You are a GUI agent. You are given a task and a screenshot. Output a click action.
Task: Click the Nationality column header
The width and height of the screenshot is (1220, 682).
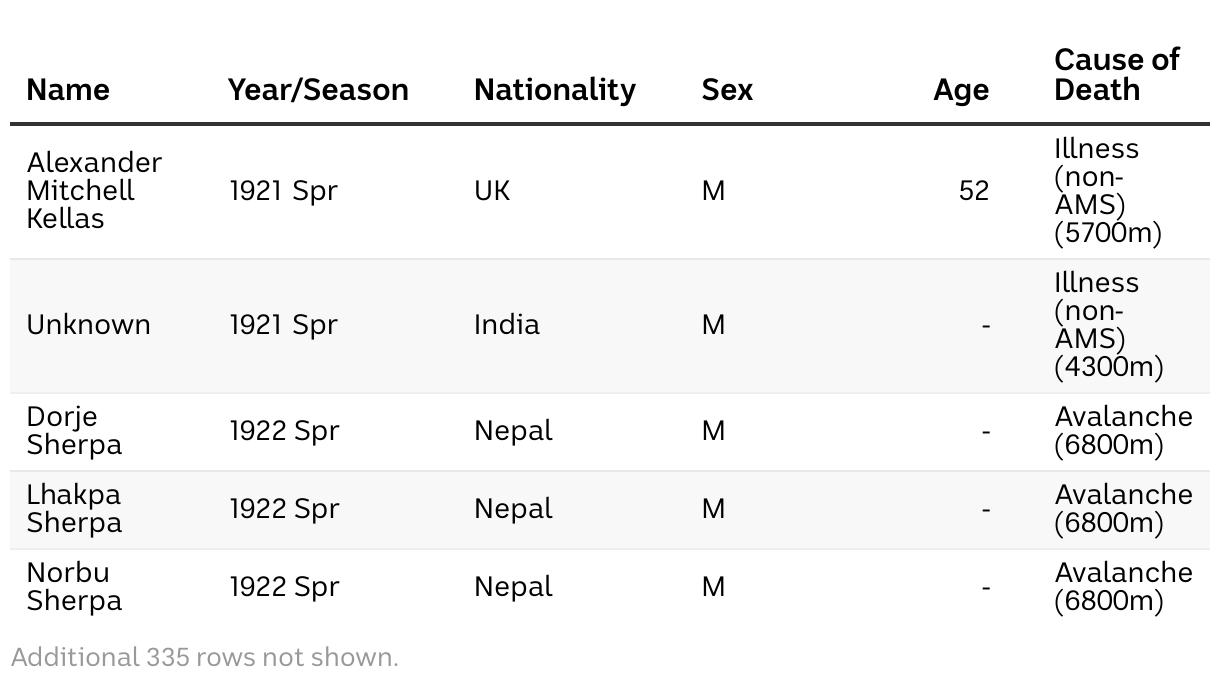point(554,89)
